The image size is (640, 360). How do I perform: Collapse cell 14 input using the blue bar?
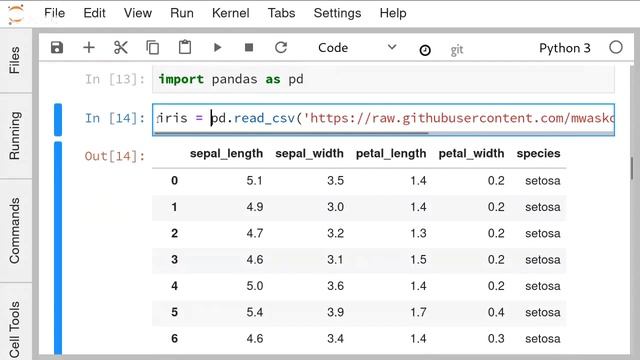(58, 120)
